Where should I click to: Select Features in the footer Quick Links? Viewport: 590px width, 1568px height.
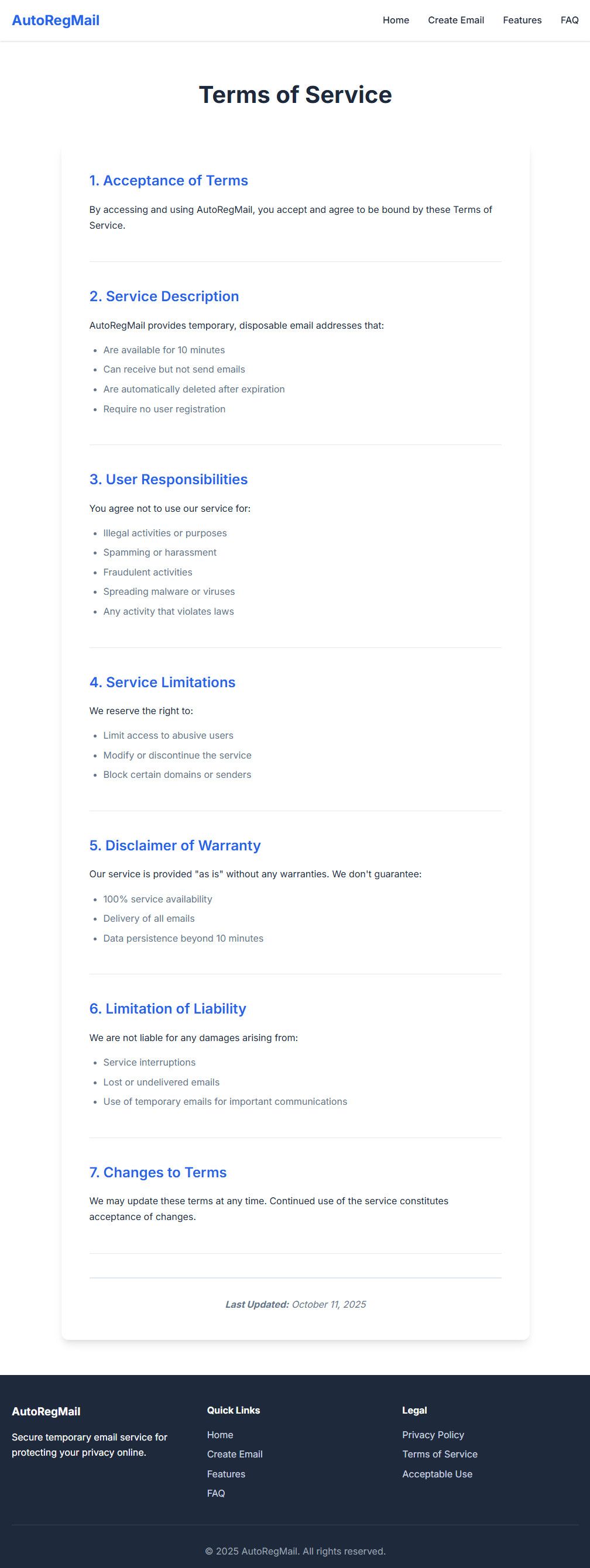[x=226, y=1474]
